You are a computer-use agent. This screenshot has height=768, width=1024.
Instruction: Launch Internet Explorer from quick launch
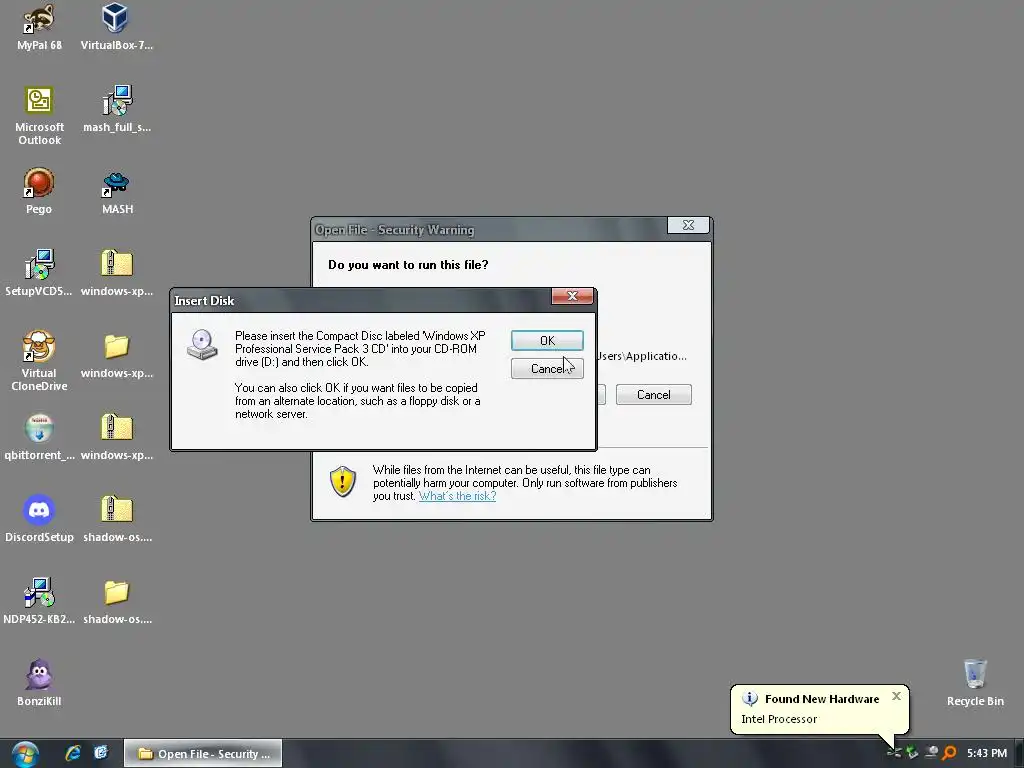pyautogui.click(x=73, y=753)
